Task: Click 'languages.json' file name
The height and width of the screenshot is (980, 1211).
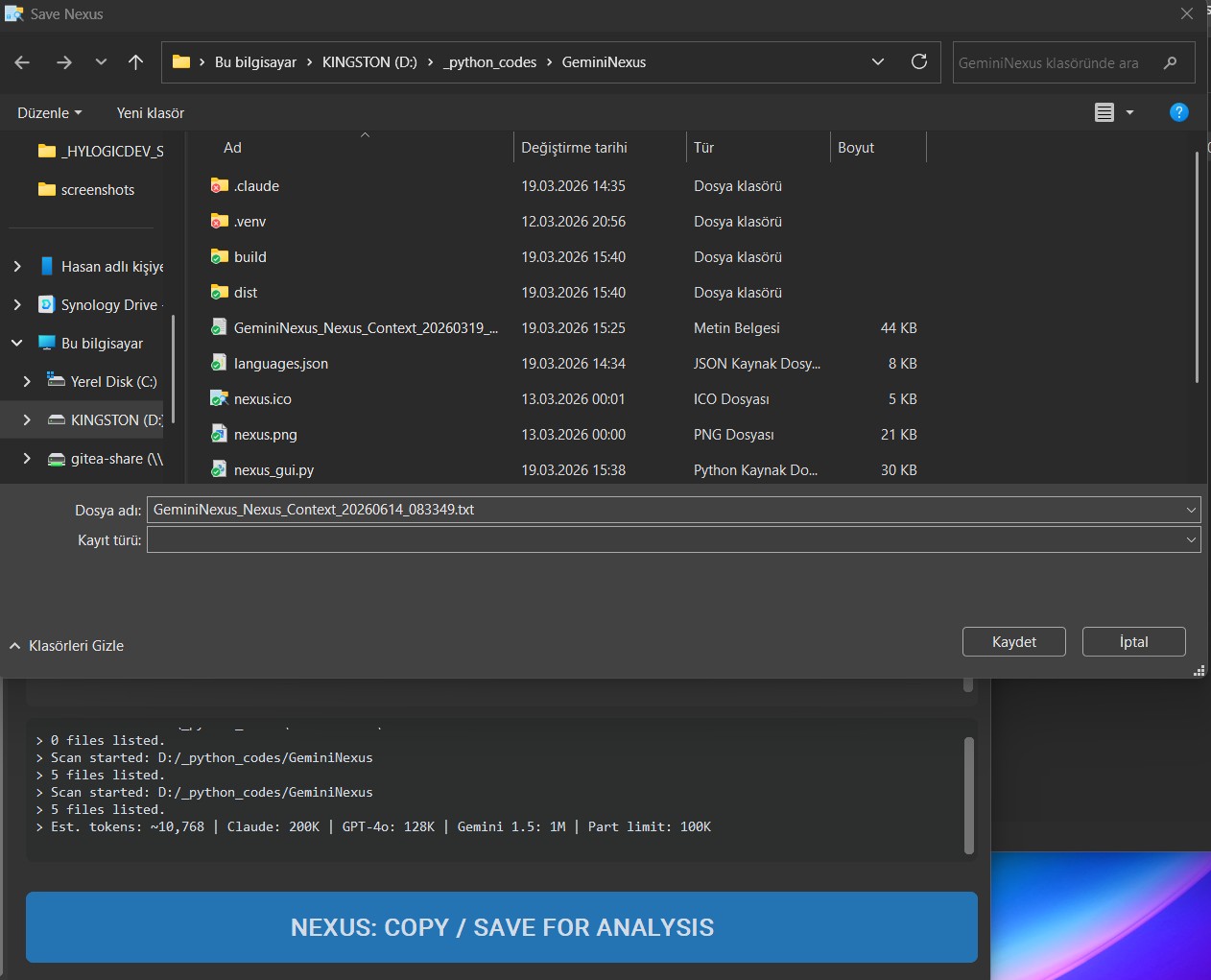Action: pos(281,364)
